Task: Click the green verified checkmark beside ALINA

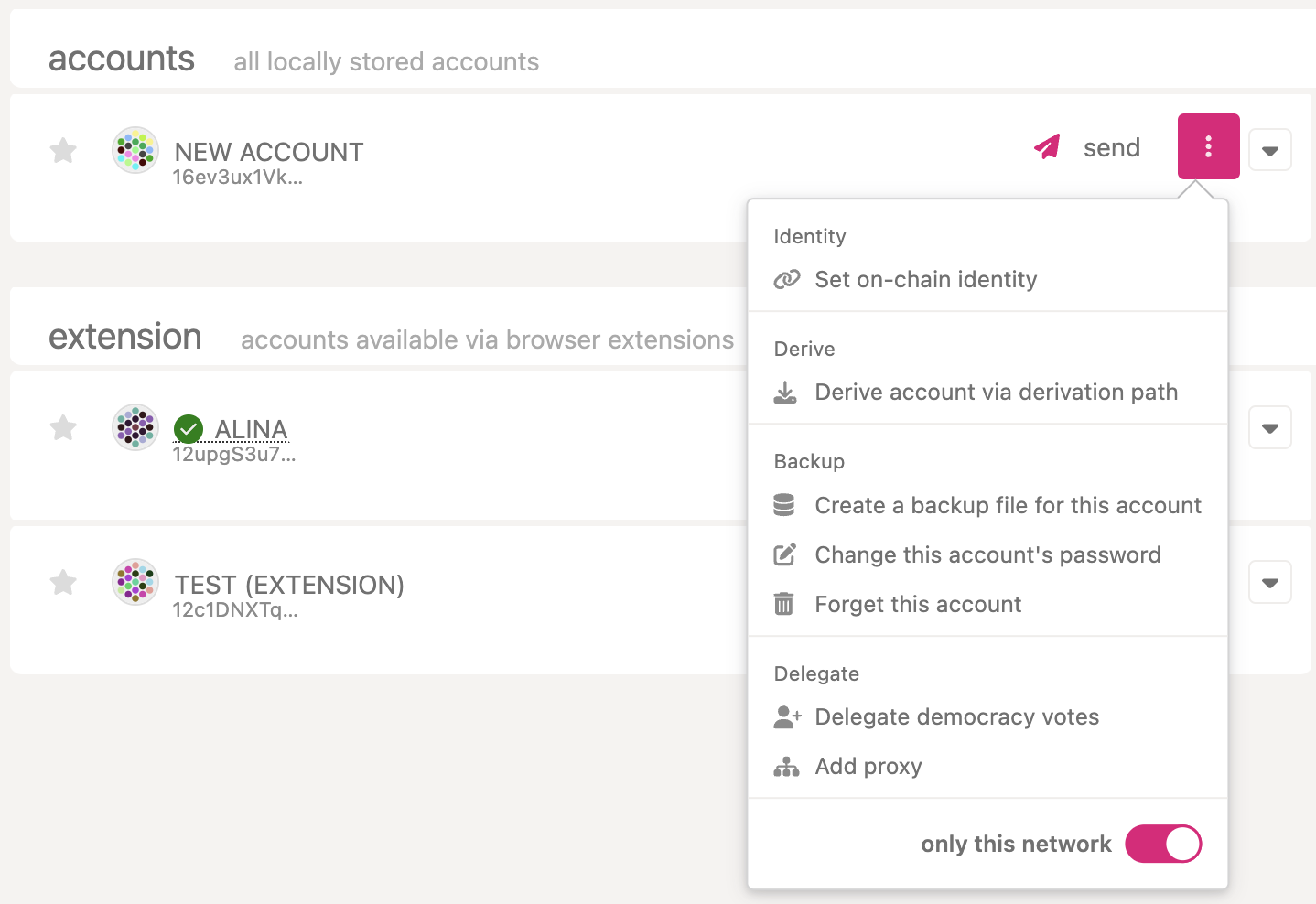Action: tap(189, 428)
